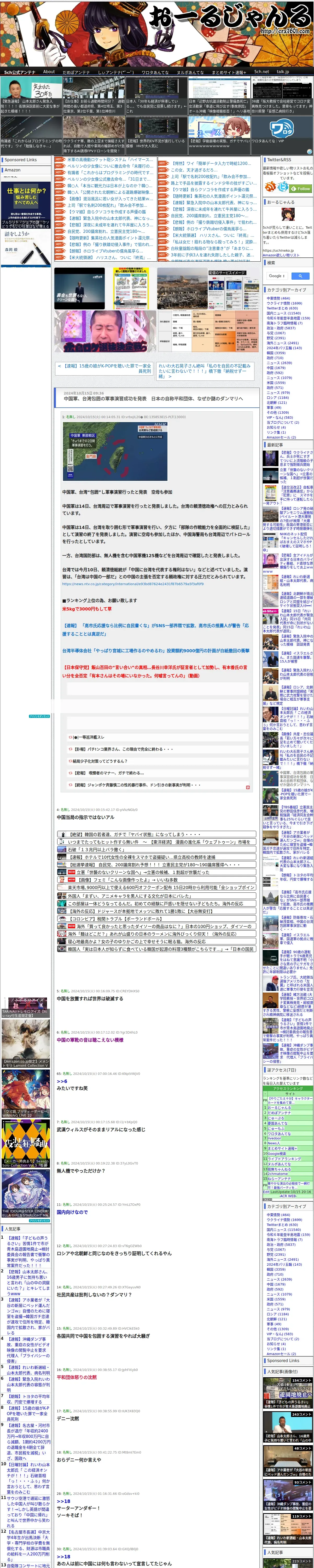Open the 2024年パリ五輪 (143) category link
Viewport: 314px width, 1568px height.
[284, 348]
